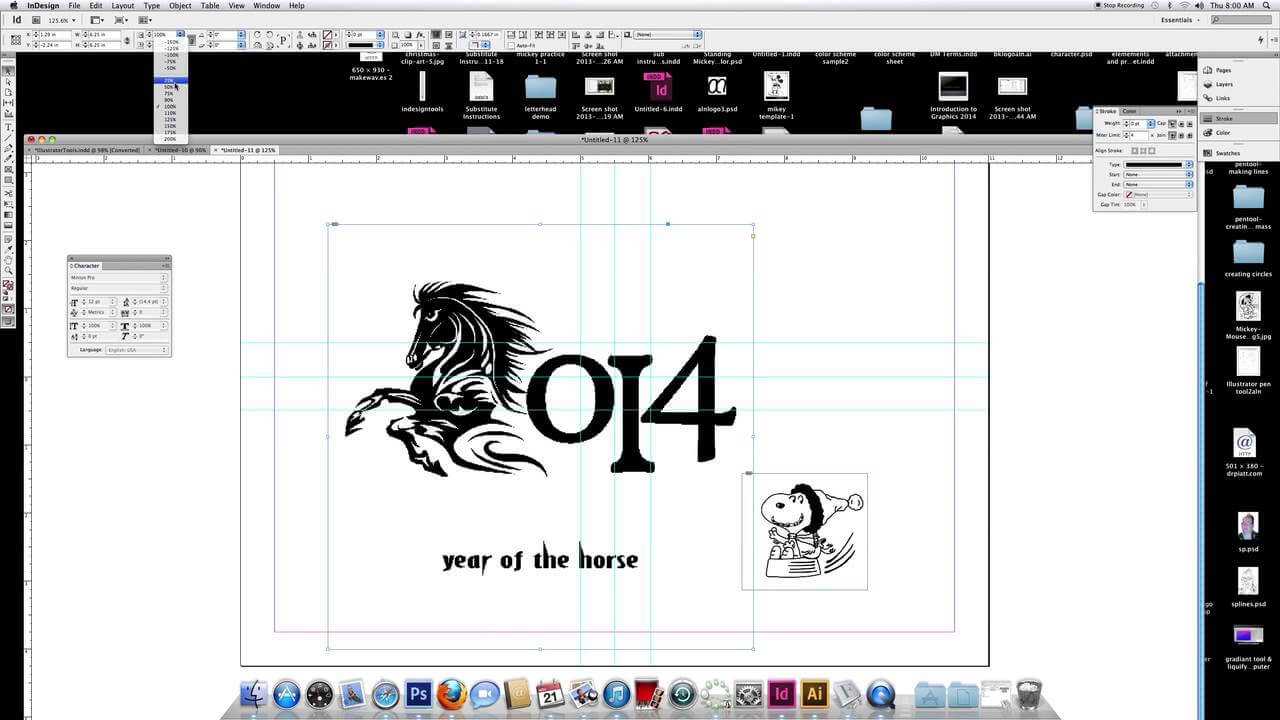Select the Type tool in the toolbox
Image resolution: width=1280 pixels, height=720 pixels.
pos(9,127)
